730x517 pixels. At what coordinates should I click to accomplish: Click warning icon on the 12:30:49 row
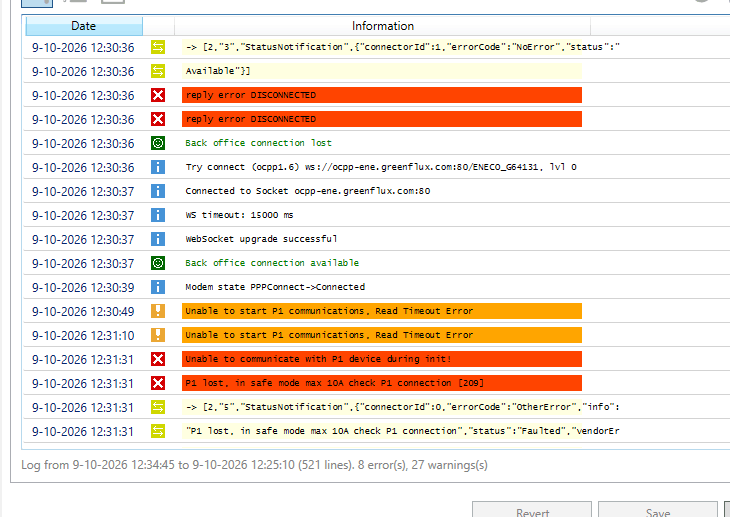(158, 311)
